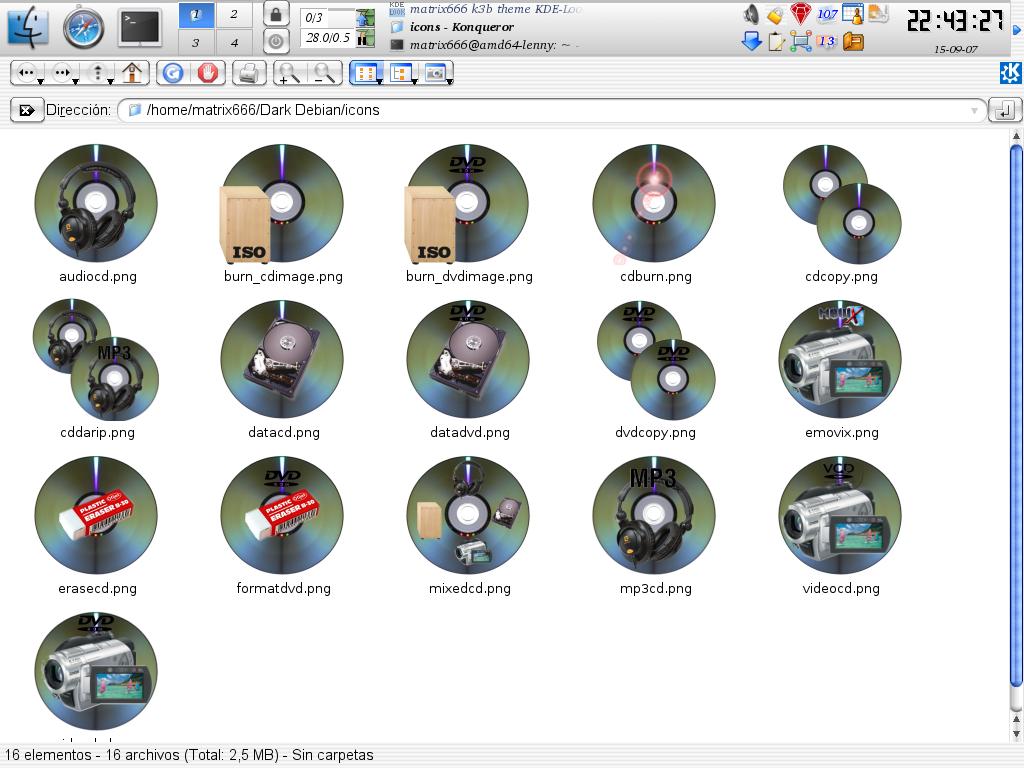Click the tray icon showing 13
1024x768 pixels.
click(827, 41)
